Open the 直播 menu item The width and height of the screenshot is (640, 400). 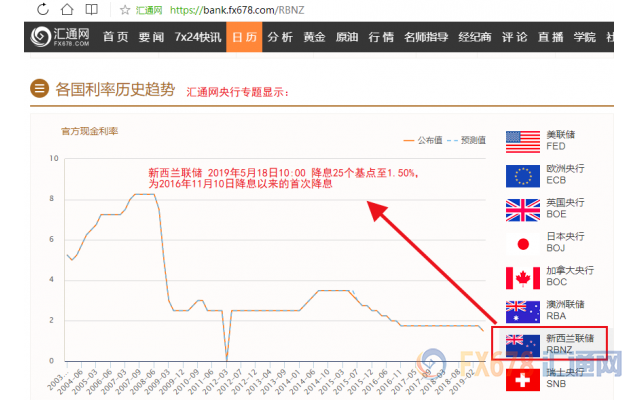point(551,37)
